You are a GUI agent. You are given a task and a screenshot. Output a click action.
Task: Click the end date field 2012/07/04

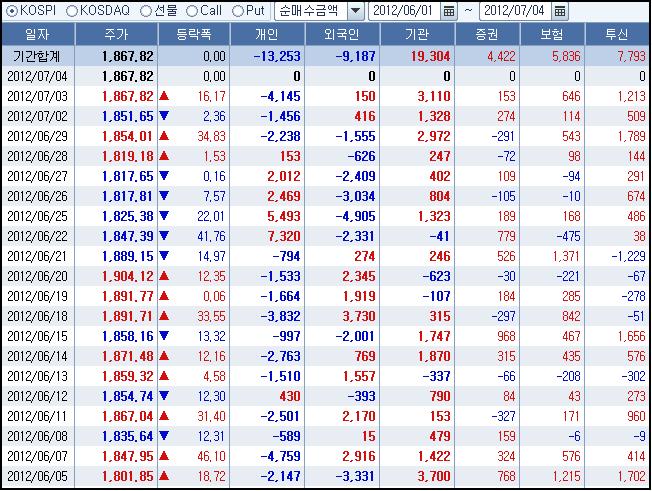click(515, 11)
